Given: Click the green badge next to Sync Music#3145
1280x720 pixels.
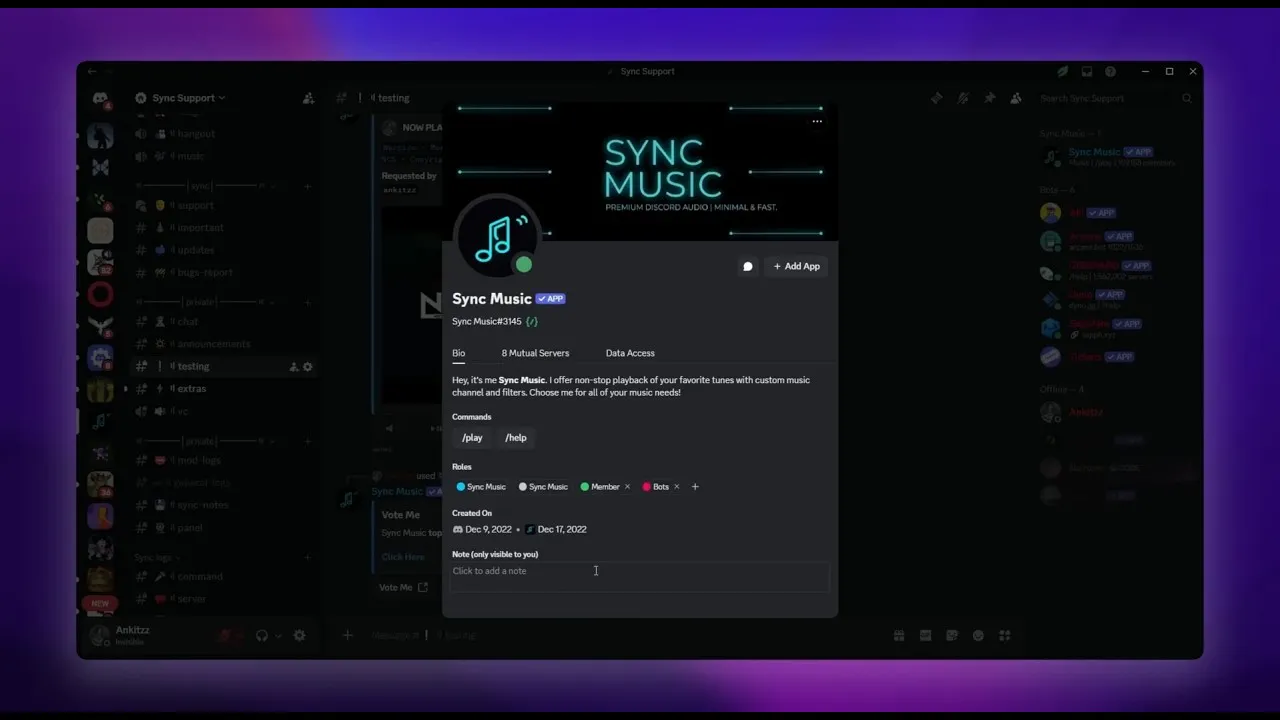Looking at the screenshot, I should coord(532,322).
